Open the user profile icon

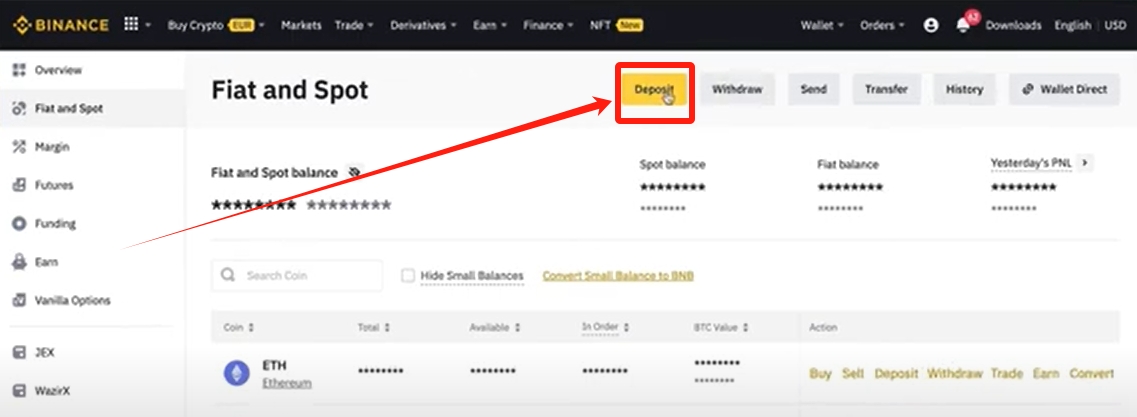point(931,25)
